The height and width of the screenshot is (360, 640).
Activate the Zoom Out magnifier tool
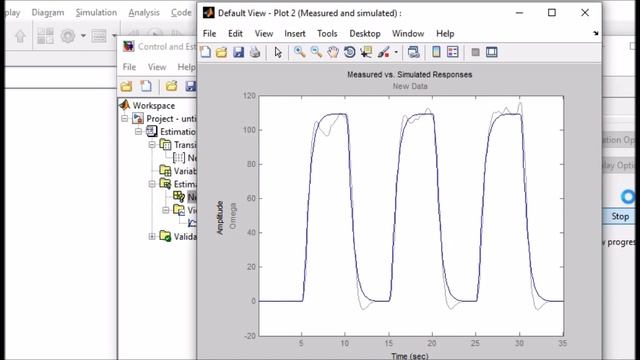(316, 52)
